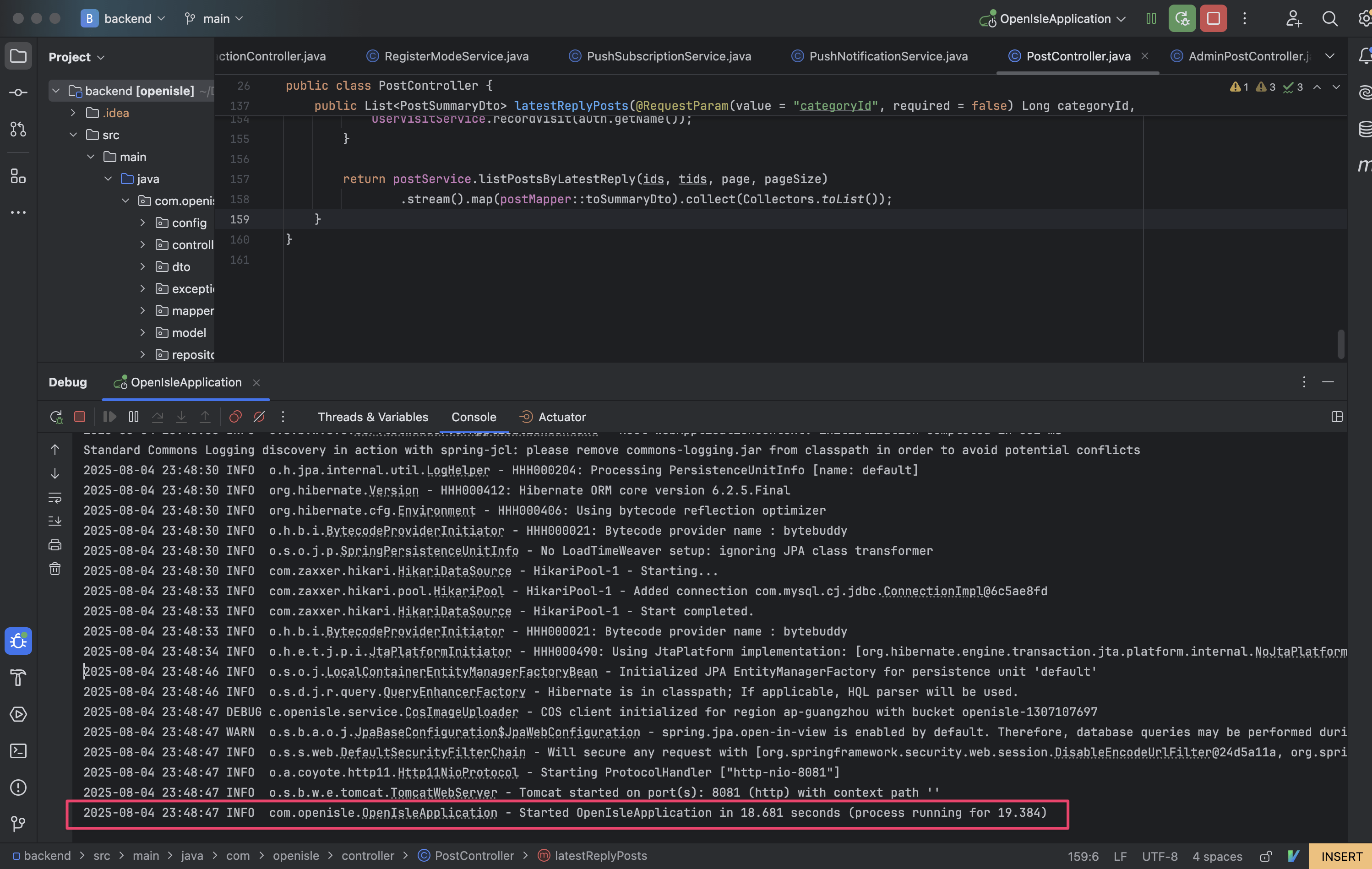
Task: Click OpenIsleApplication link in last log line
Action: click(x=429, y=813)
